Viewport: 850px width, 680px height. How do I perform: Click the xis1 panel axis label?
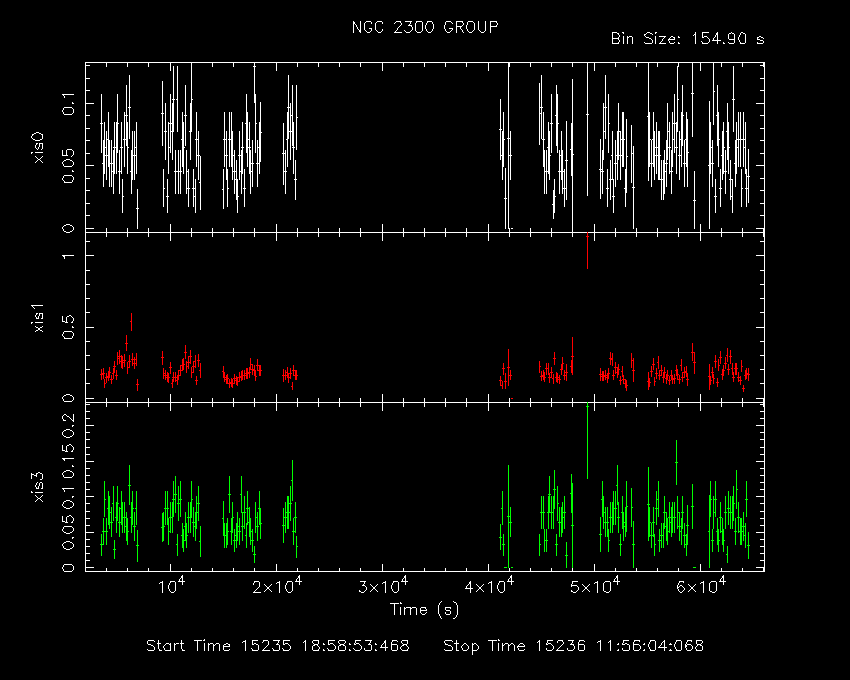click(x=38, y=318)
